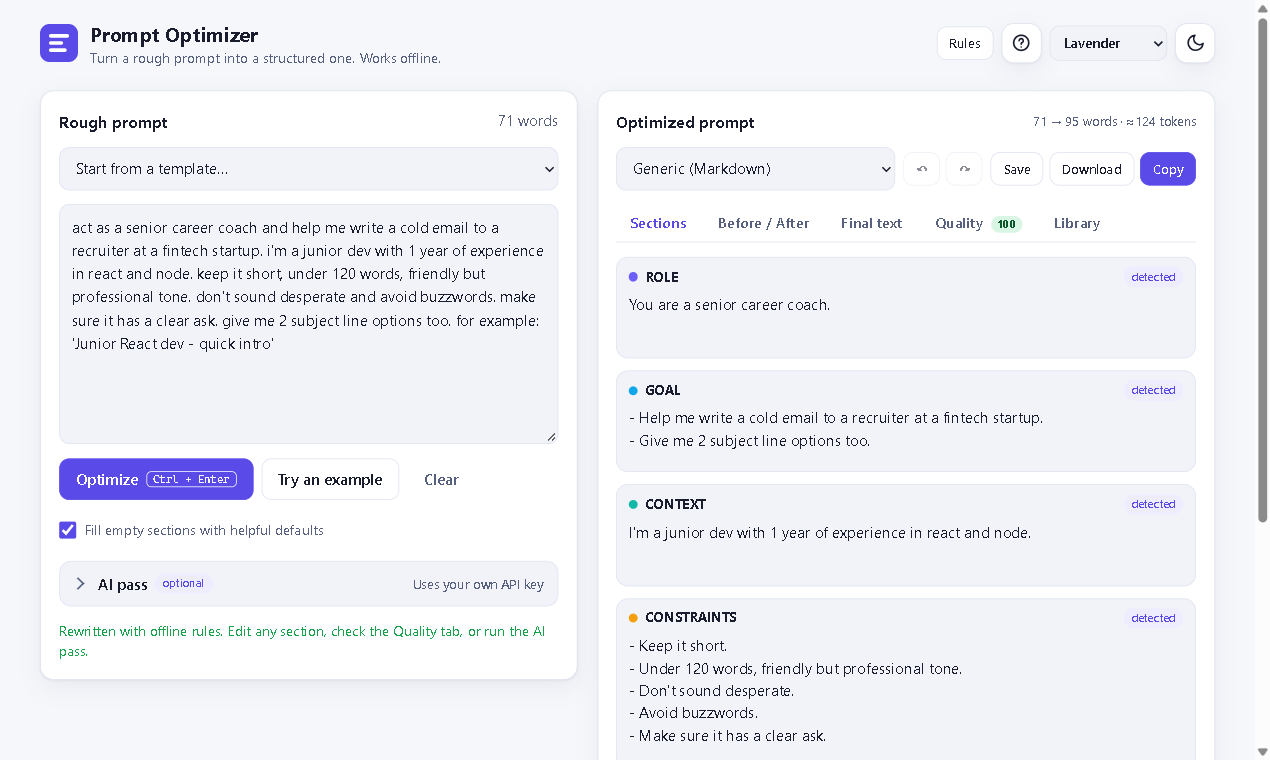The height and width of the screenshot is (760, 1270).
Task: Click the '71 words' count label
Action: 528,121
